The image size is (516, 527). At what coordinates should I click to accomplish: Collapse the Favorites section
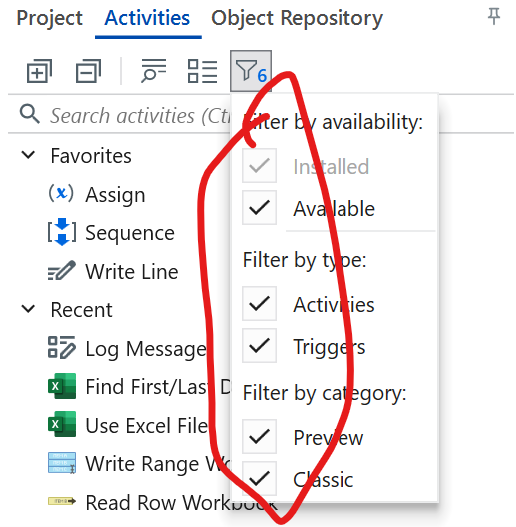point(28,155)
